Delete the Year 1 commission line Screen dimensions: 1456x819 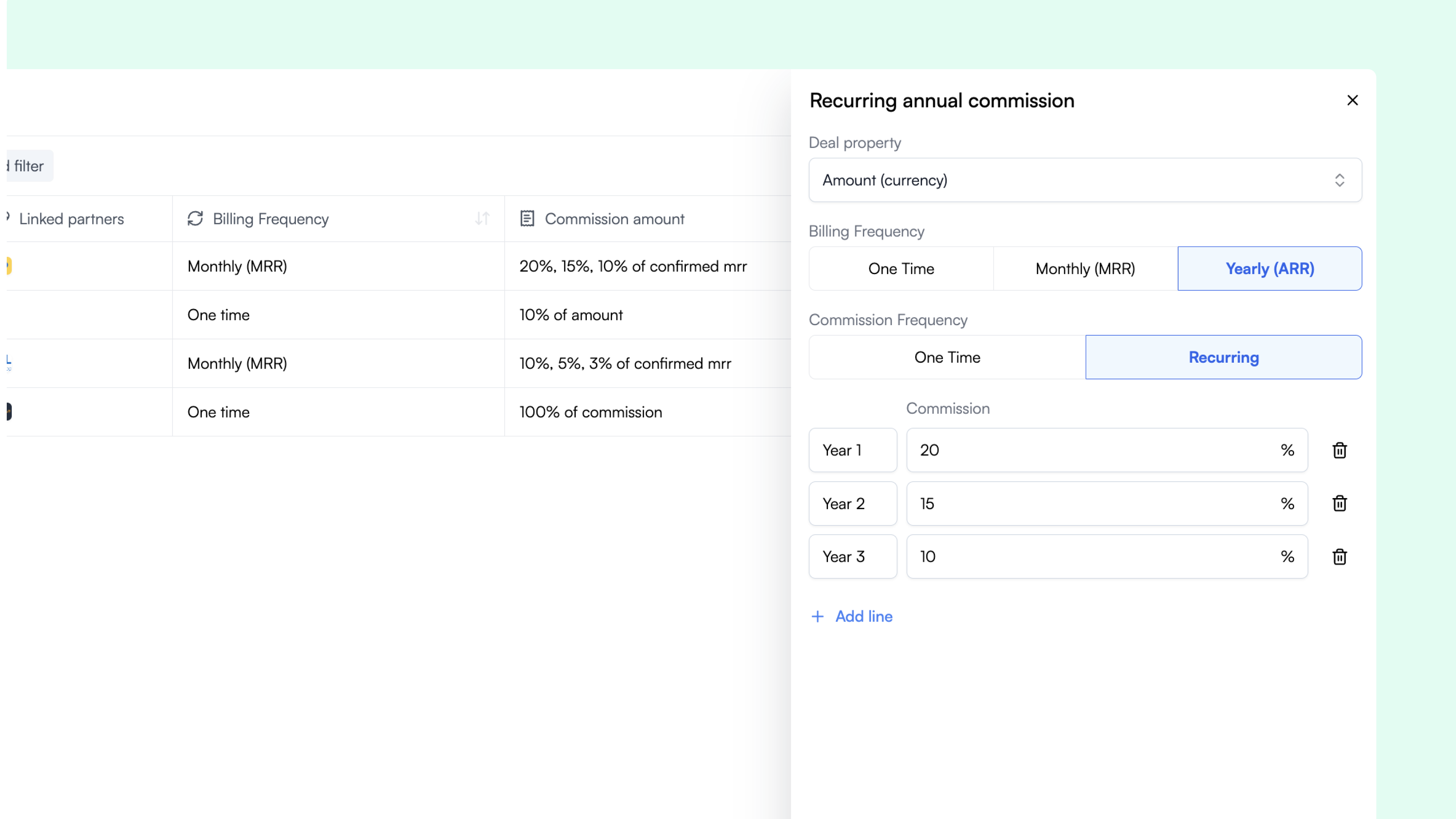pos(1339,450)
